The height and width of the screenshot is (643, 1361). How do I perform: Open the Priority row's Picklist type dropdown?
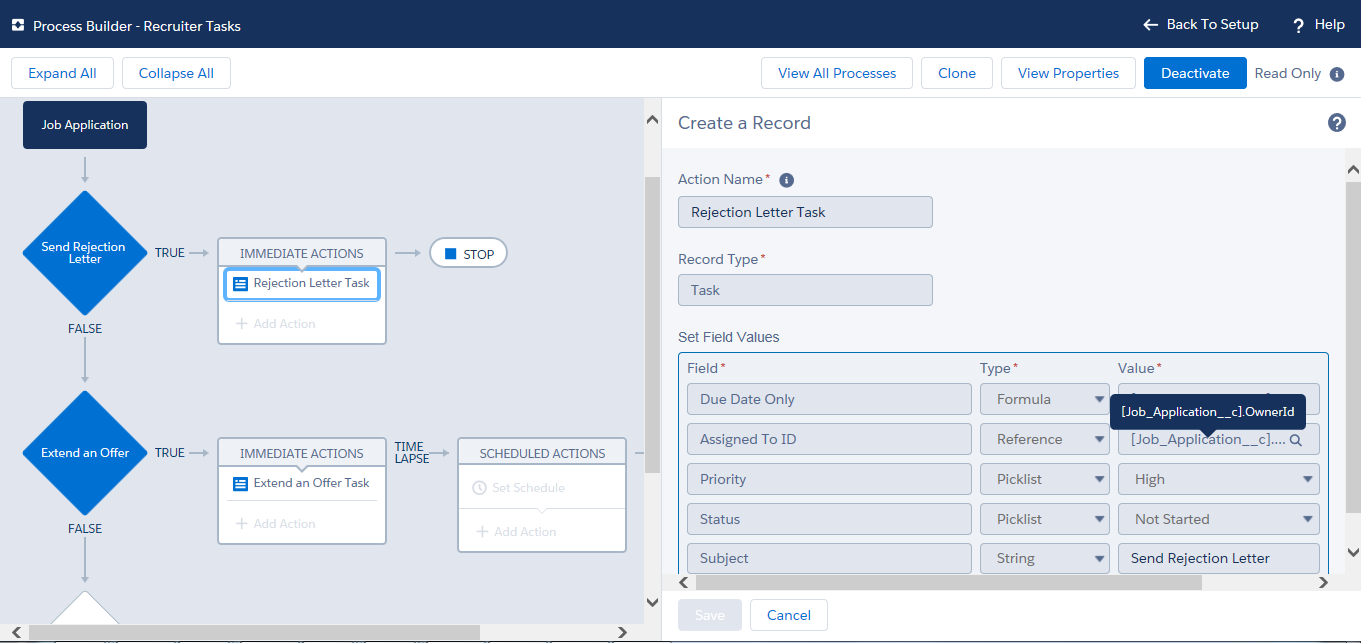[1044, 479]
